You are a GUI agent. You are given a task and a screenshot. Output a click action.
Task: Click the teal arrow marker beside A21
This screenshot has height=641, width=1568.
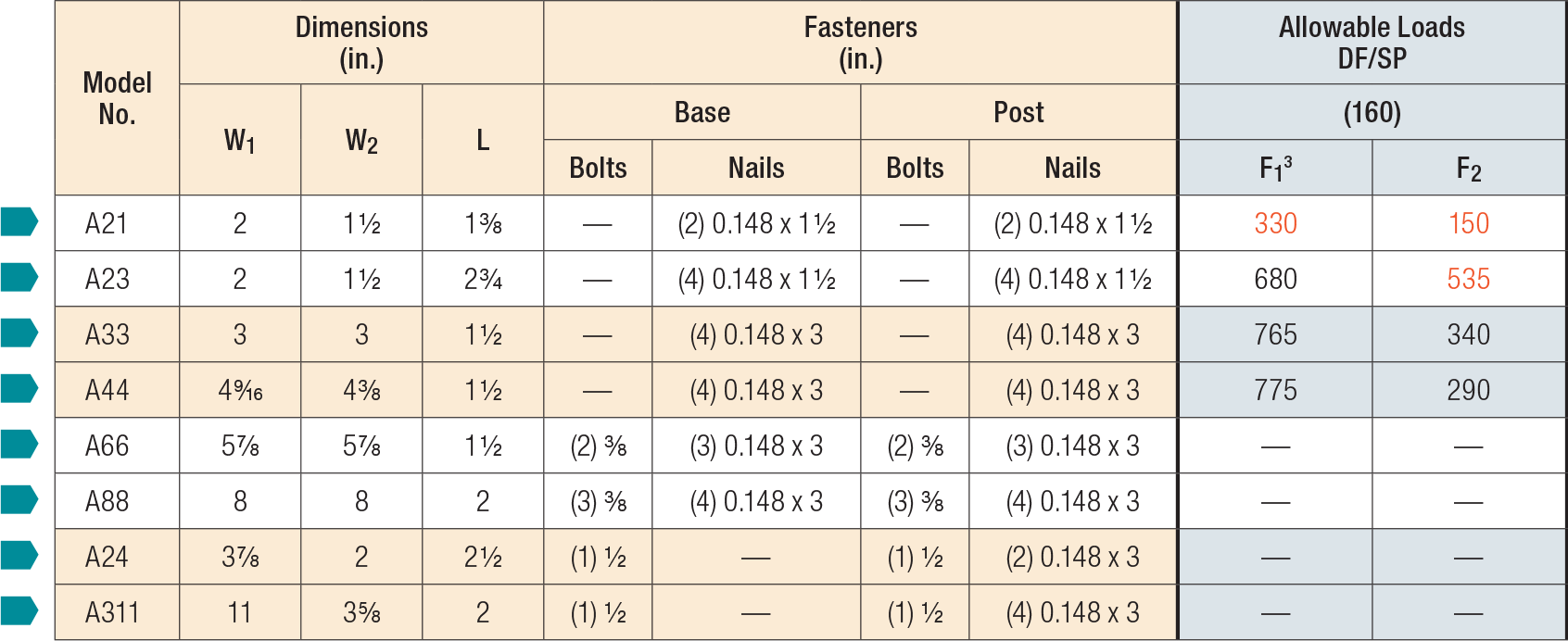pyautogui.click(x=19, y=222)
